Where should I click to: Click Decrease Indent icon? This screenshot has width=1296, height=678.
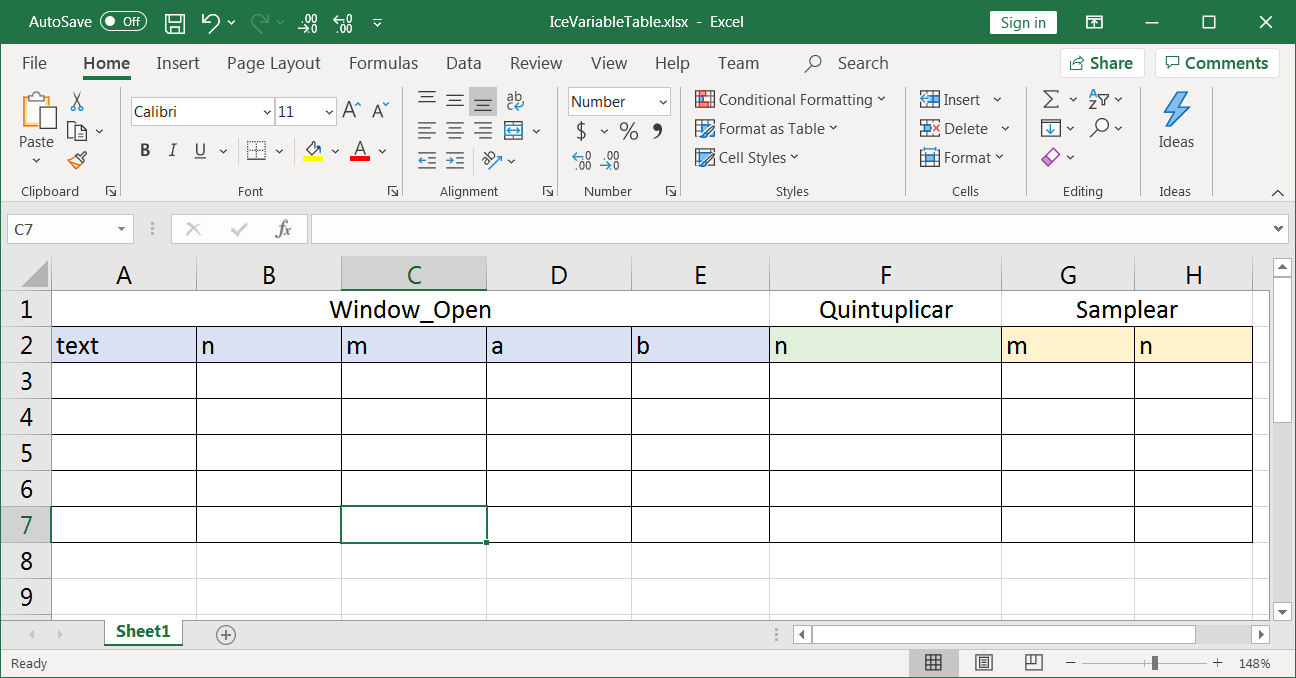(427, 160)
